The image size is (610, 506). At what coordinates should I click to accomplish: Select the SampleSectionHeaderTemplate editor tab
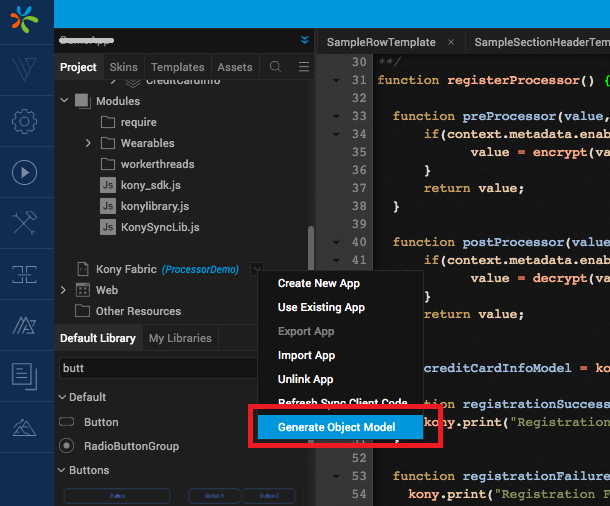click(x=542, y=42)
